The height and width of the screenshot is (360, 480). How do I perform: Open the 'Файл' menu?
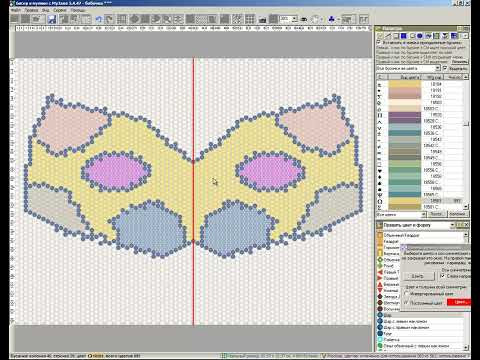pos(16,10)
